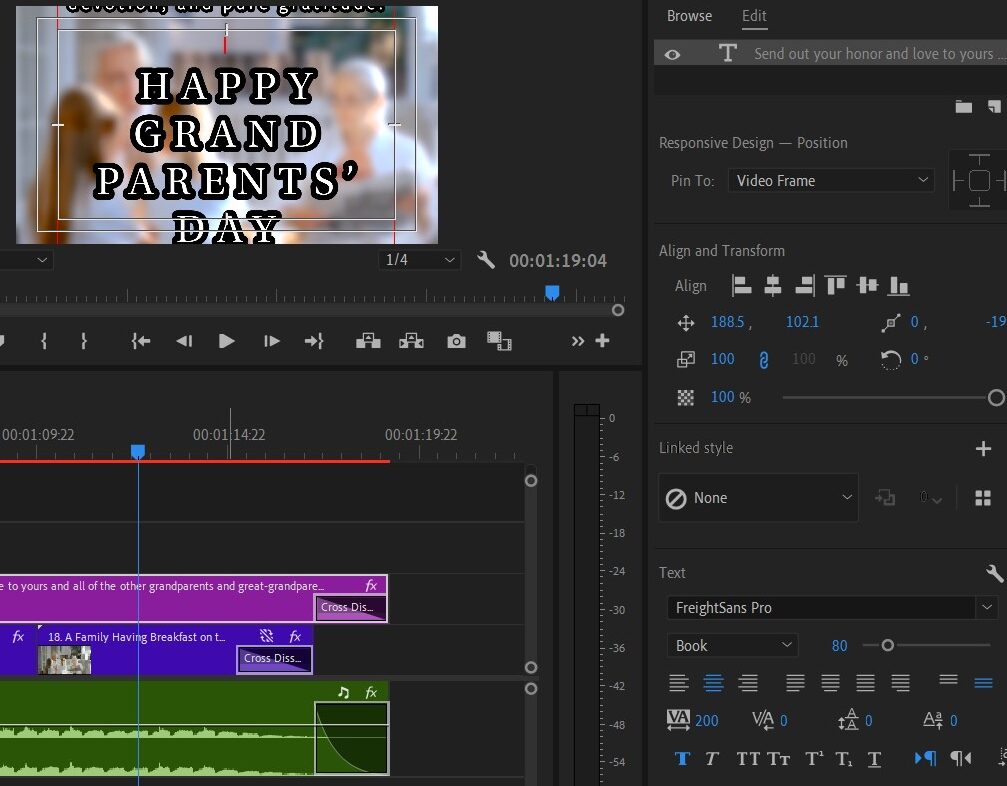Screen dimensions: 1007x786
Task: Add a new linked style
Action: pos(983,448)
